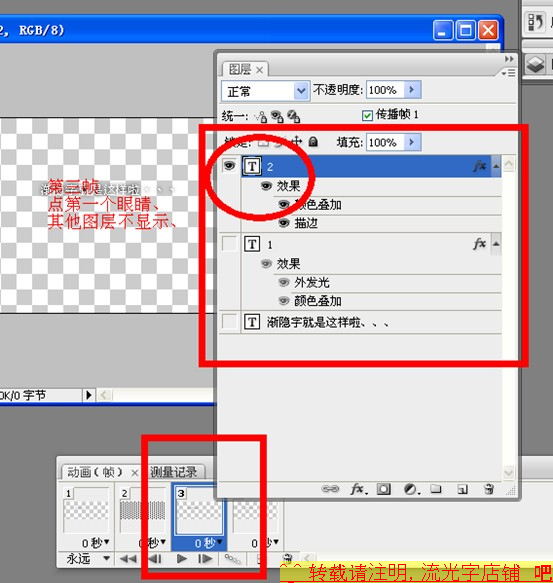The image size is (553, 583).
Task: Open the add layer style fx button at panel bottom
Action: [359, 489]
